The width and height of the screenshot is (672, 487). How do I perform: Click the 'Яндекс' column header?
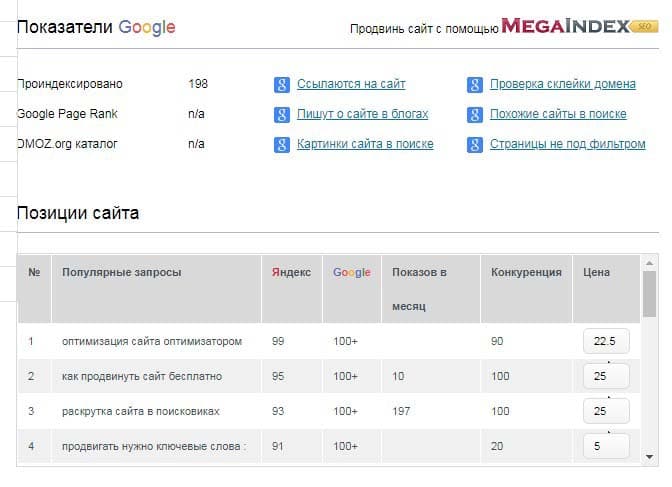pos(291,273)
